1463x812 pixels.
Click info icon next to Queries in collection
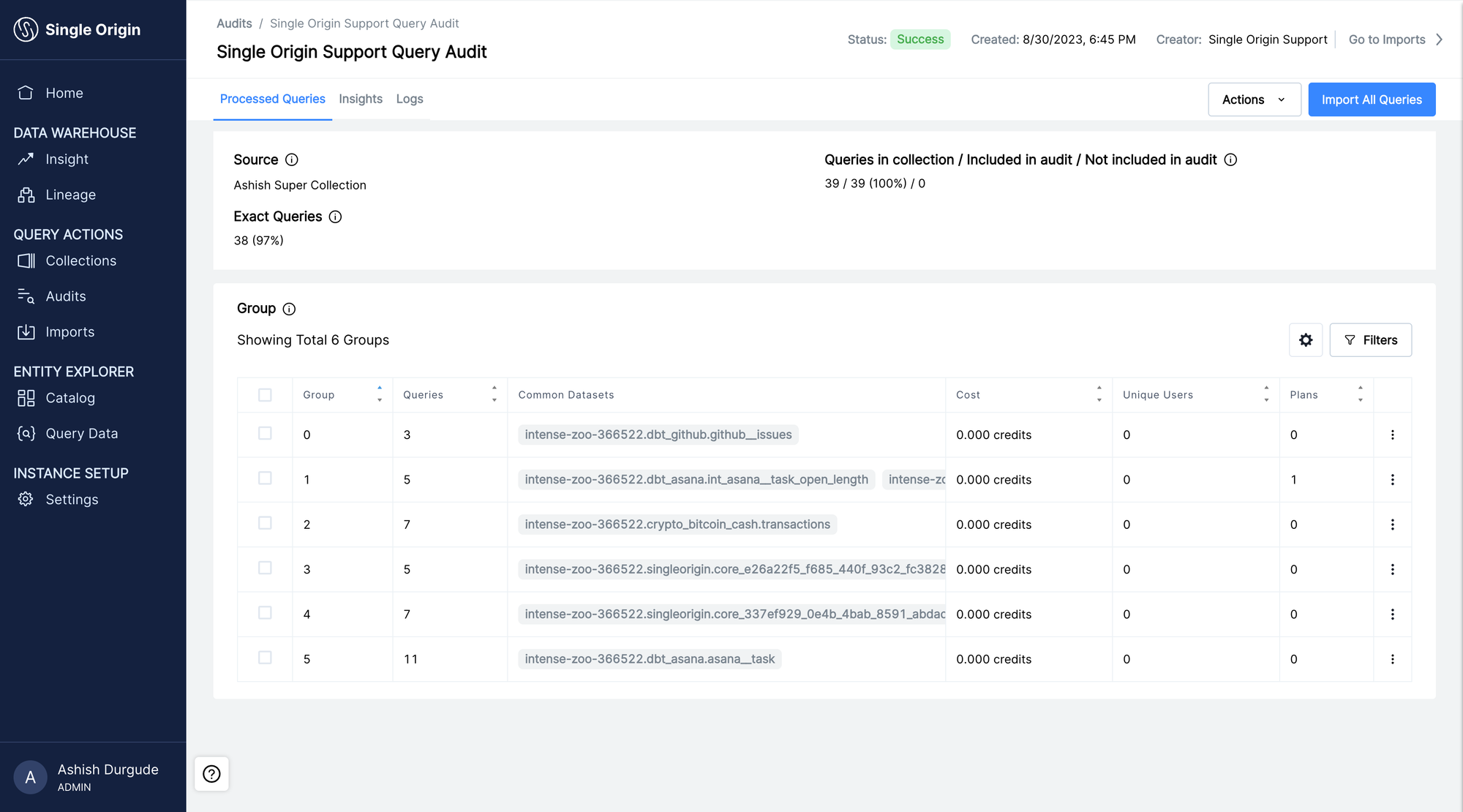pos(1230,159)
